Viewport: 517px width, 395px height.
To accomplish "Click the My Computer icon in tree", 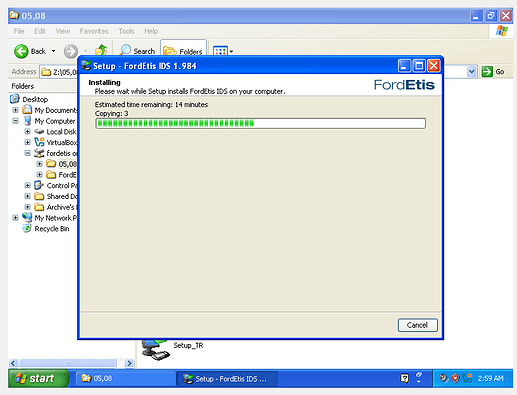I will (x=28, y=120).
